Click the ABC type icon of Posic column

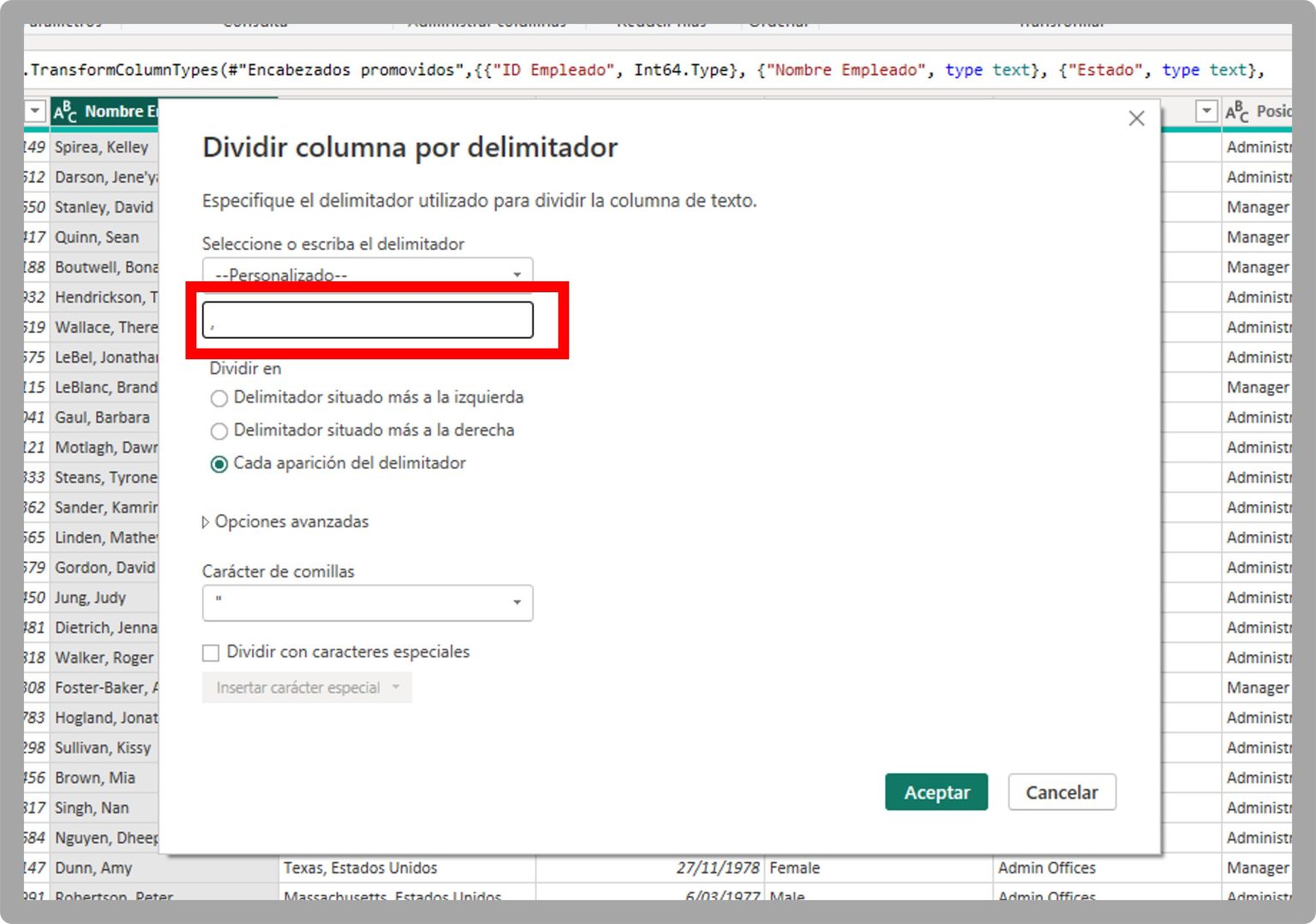click(1236, 111)
